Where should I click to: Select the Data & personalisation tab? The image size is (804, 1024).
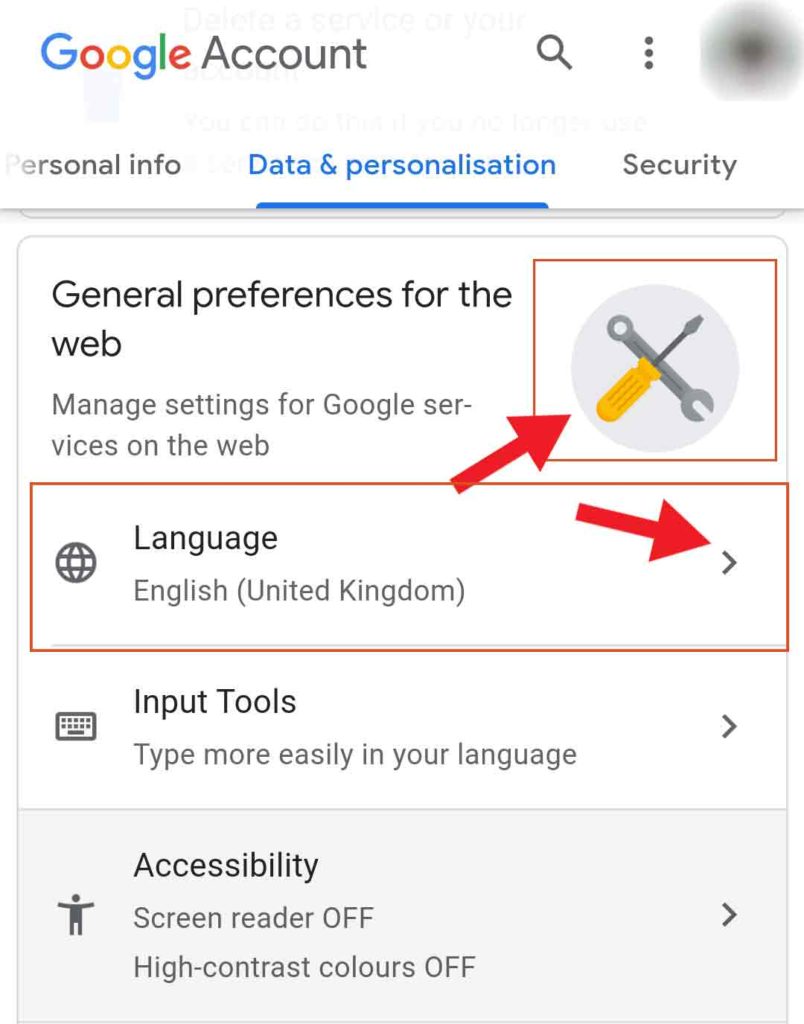point(403,165)
